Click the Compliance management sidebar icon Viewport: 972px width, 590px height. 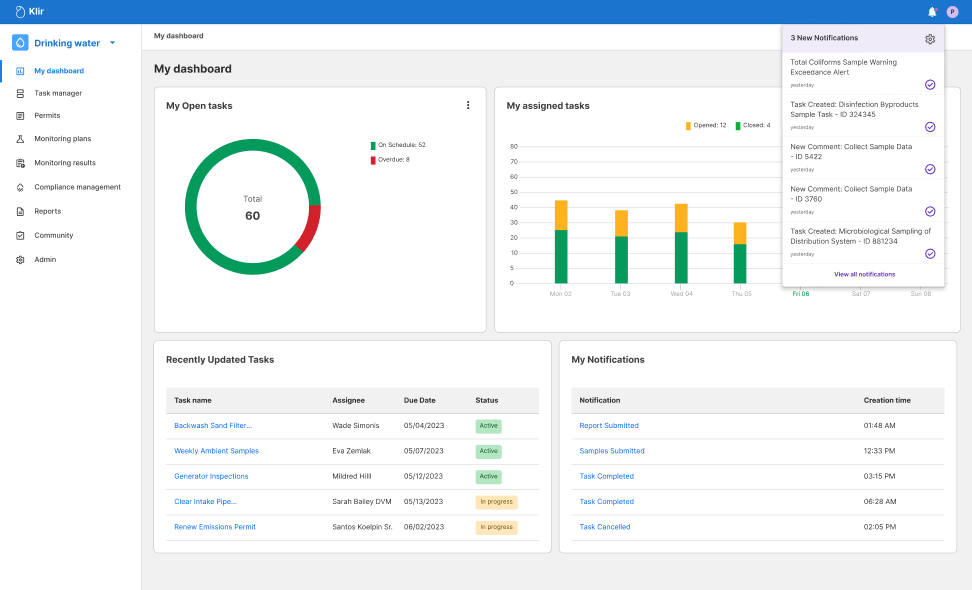pyautogui.click(x=20, y=187)
